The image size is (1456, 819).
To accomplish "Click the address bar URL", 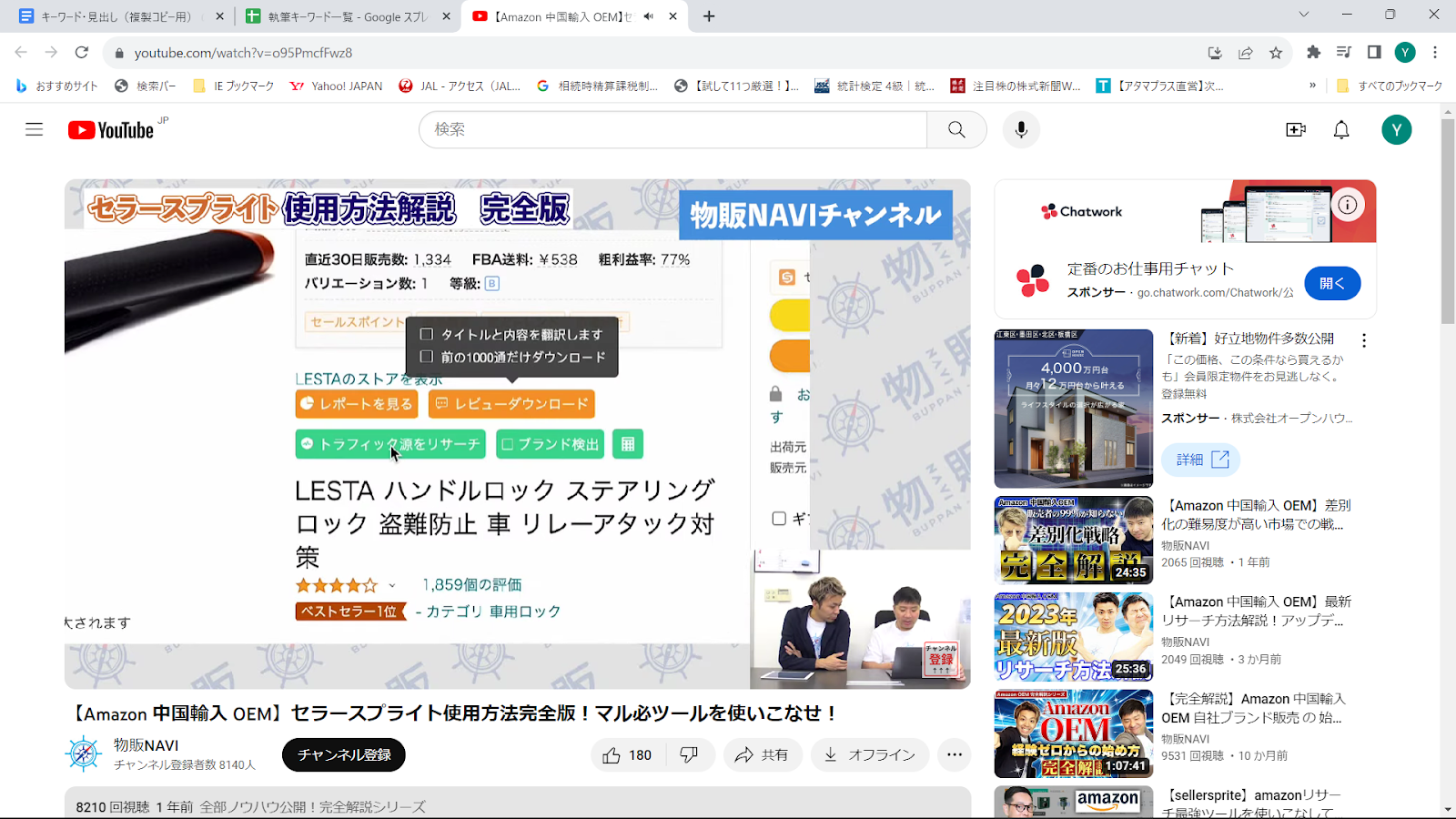I will pyautogui.click(x=243, y=53).
